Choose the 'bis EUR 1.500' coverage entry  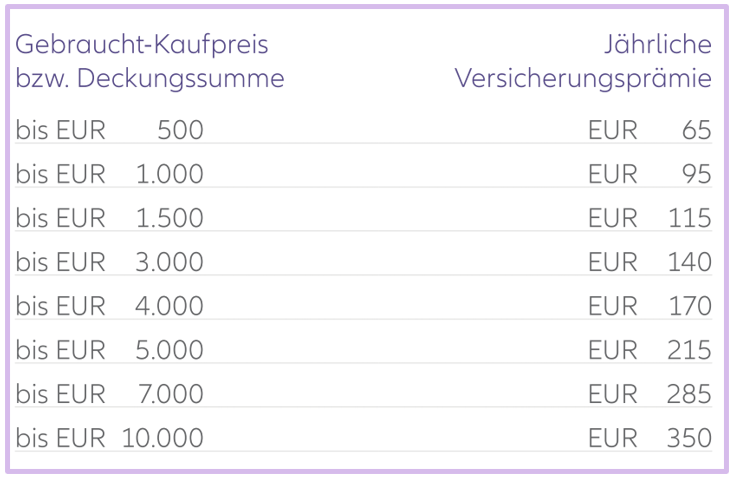pos(109,218)
